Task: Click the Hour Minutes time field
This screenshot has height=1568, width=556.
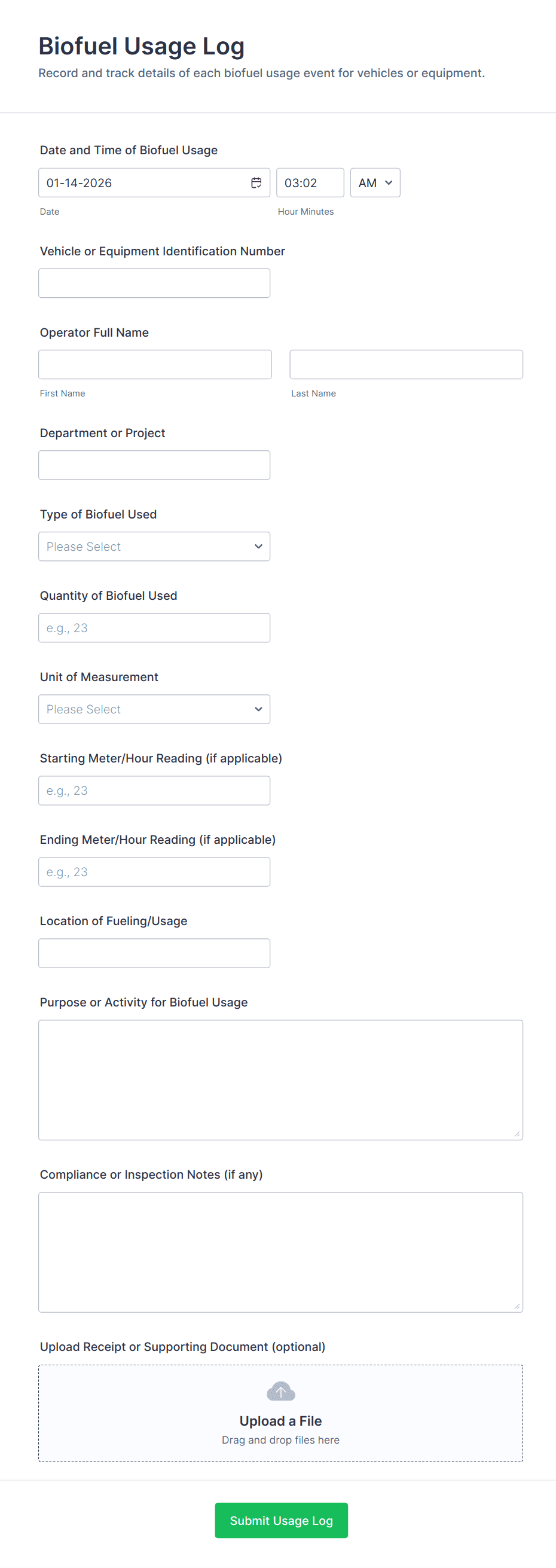Action: [310, 182]
